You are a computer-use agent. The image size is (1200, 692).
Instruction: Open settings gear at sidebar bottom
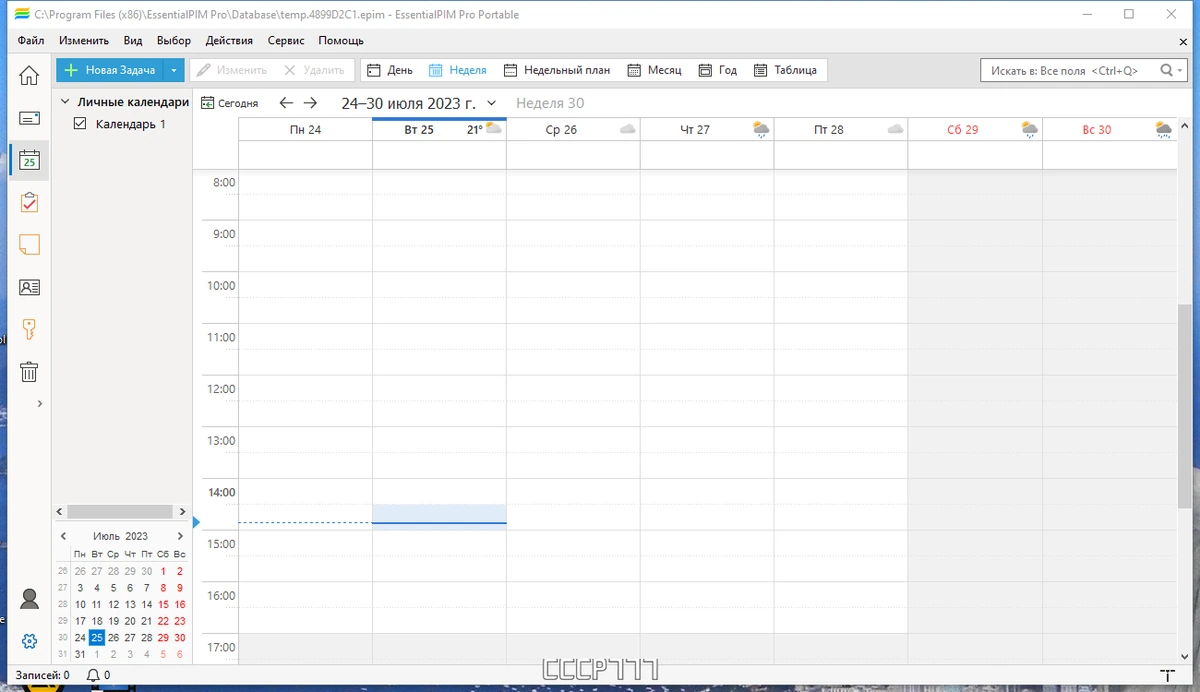[x=29, y=641]
